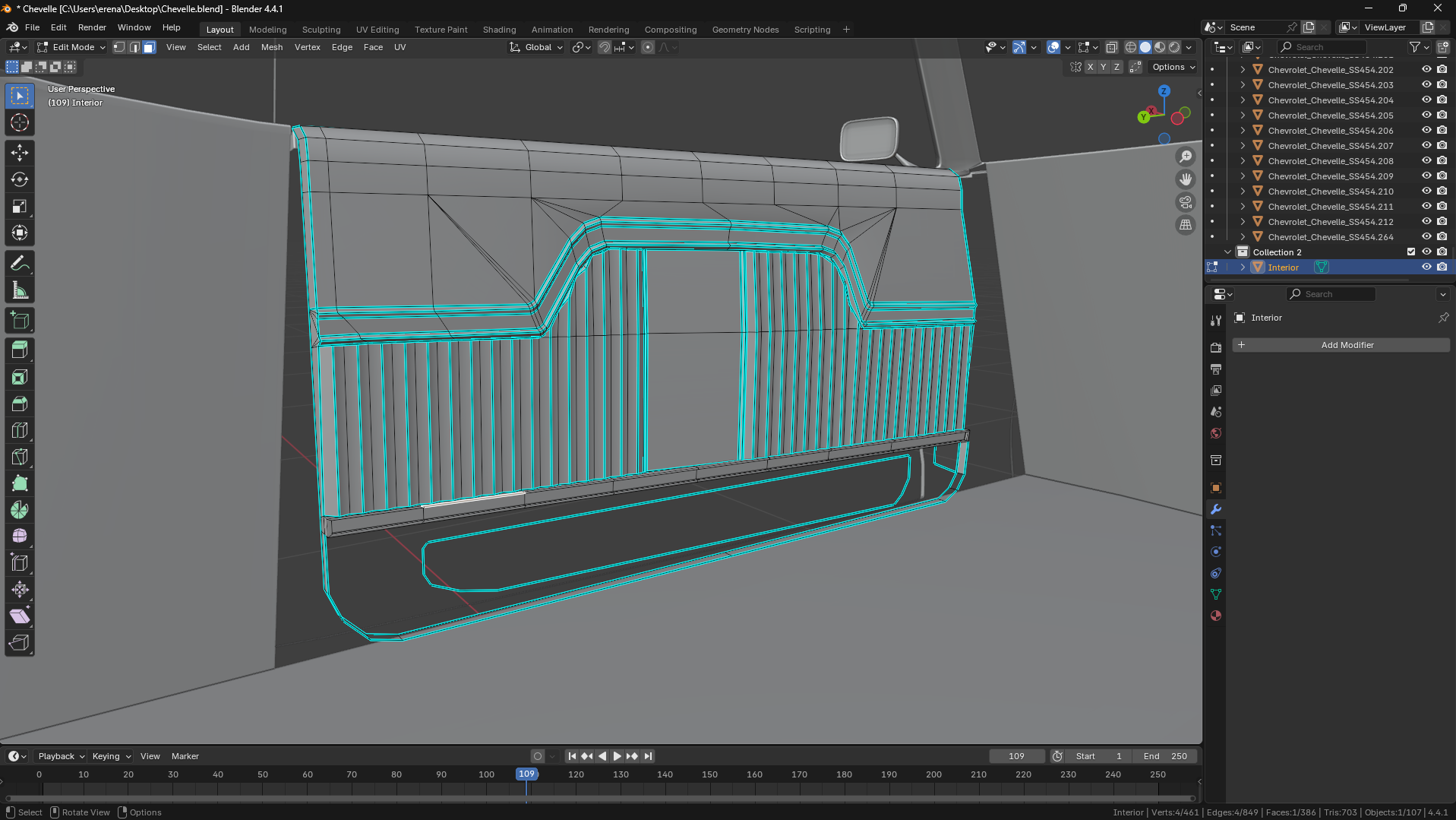Uncheck Collection 2 exclude checkbox
The width and height of the screenshot is (1456, 820).
1411,252
